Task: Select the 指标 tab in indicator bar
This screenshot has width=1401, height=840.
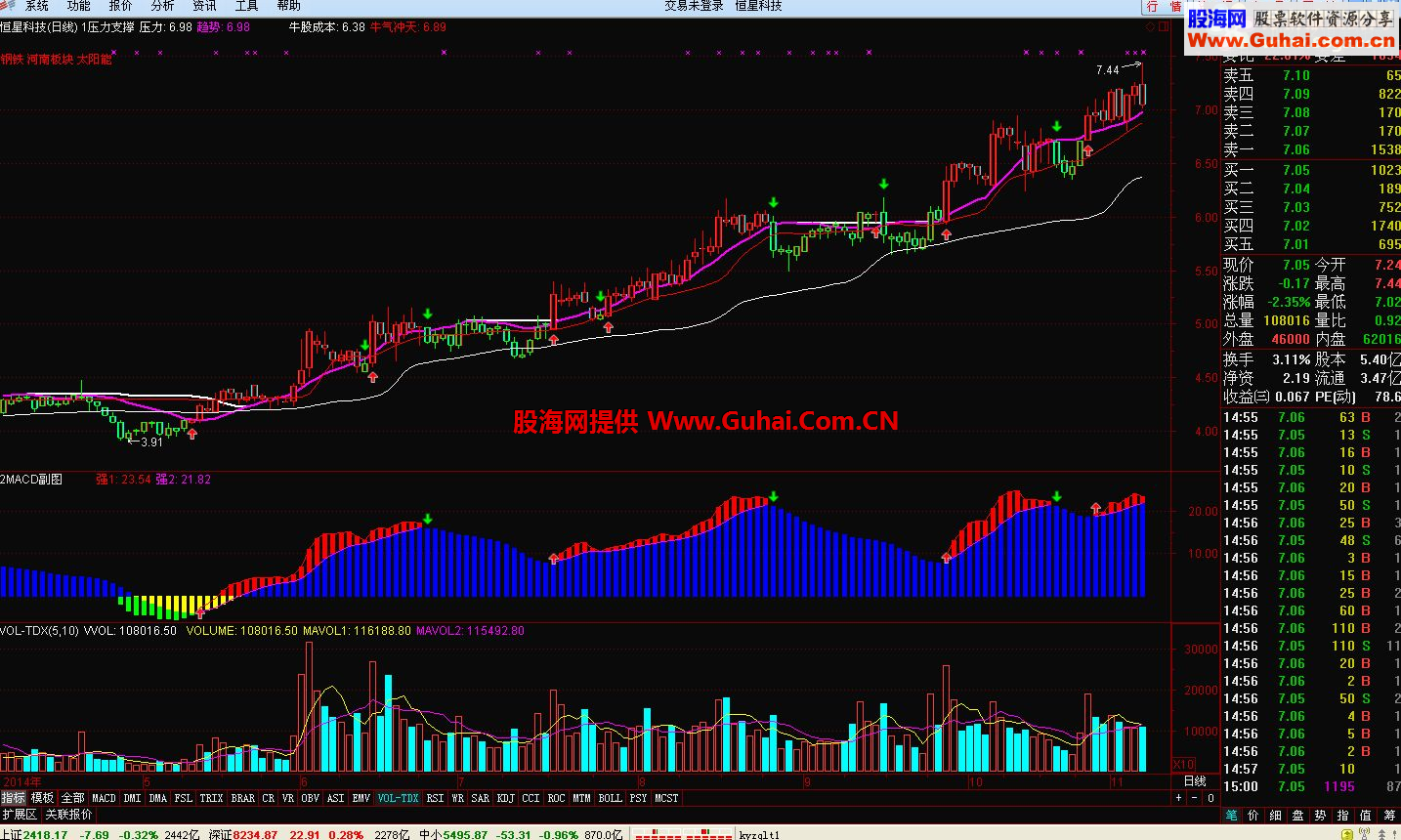Action: [x=14, y=798]
